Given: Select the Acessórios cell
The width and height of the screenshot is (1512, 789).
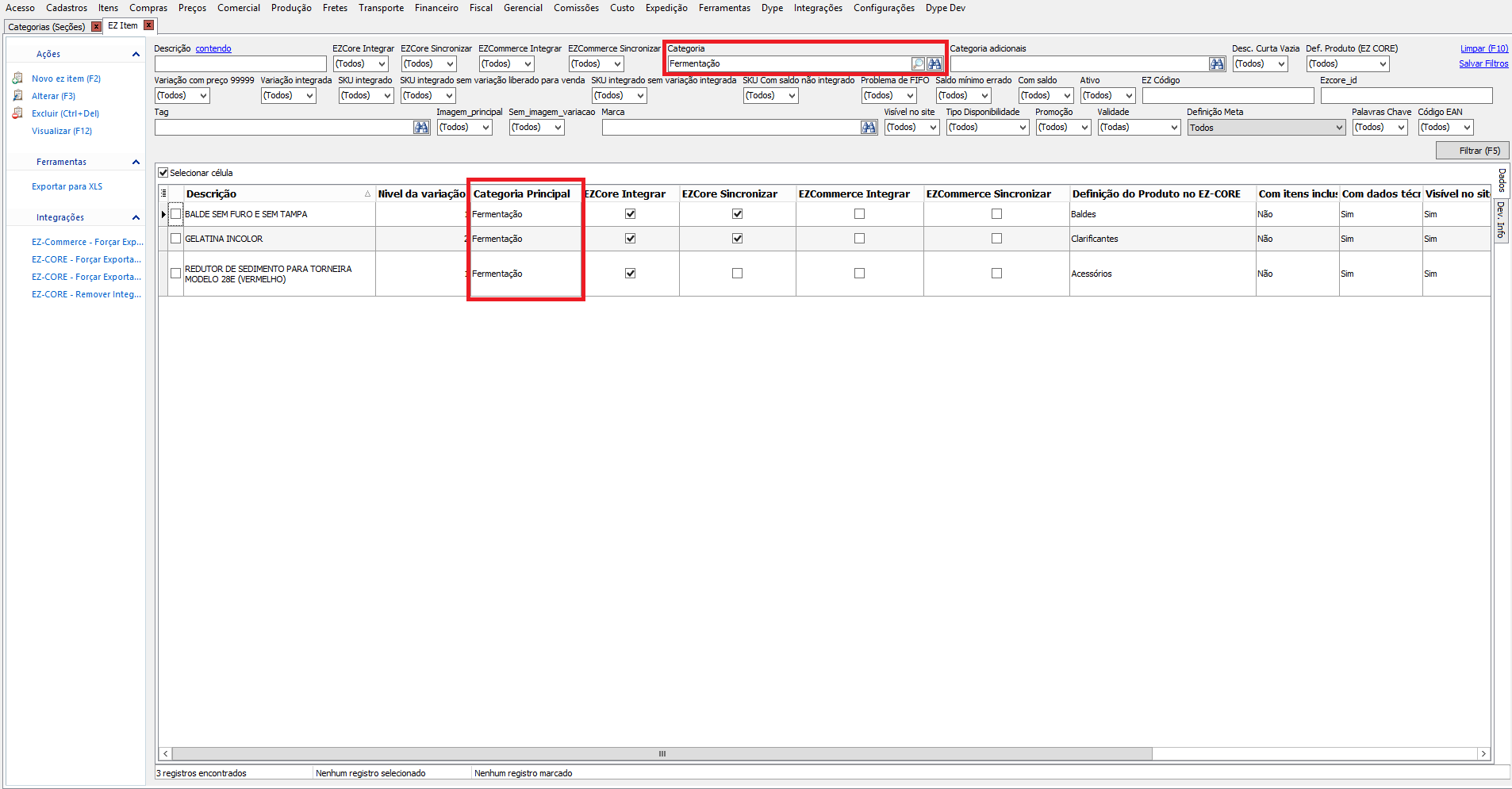Looking at the screenshot, I should point(1162,274).
